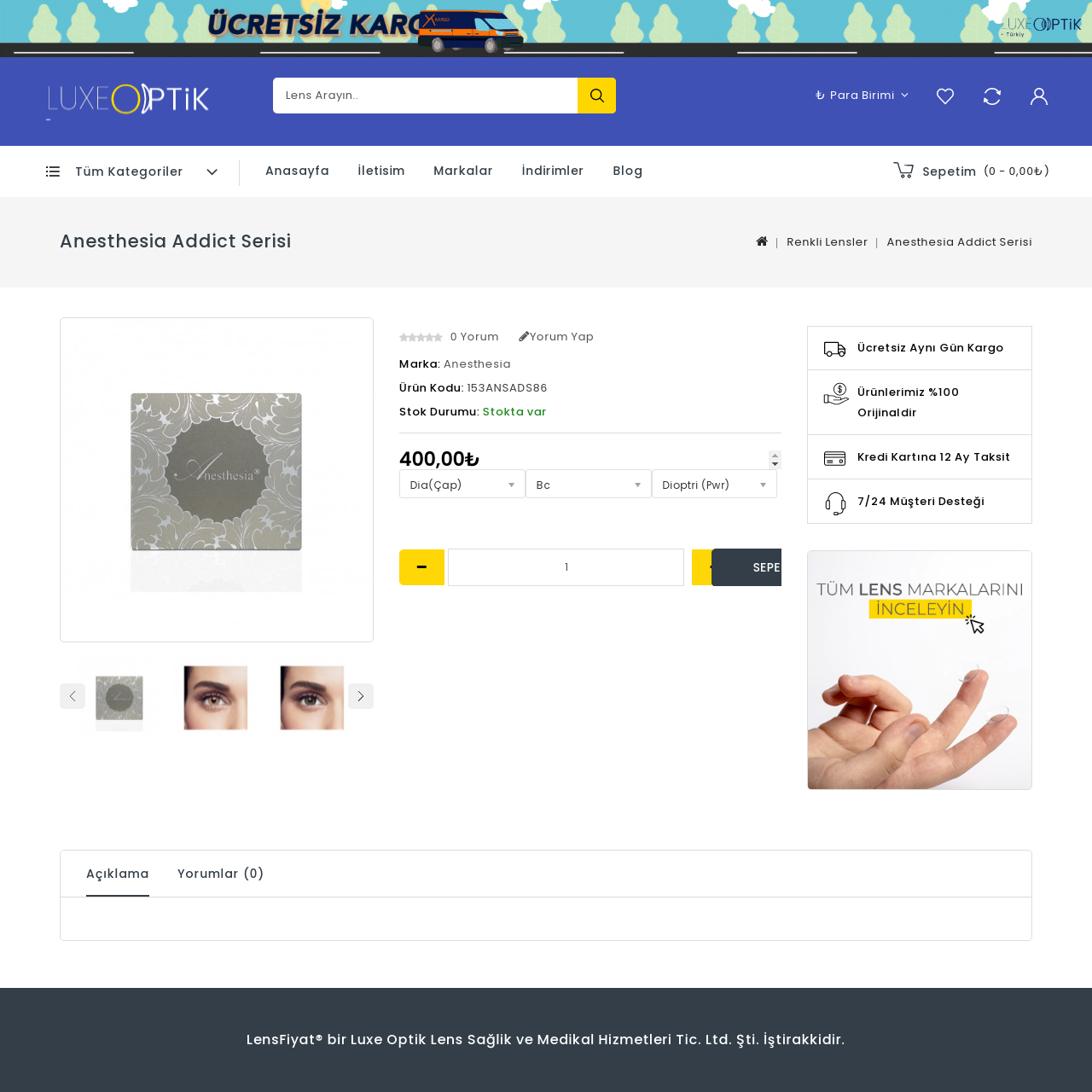Image resolution: width=1092 pixels, height=1092 pixels.
Task: Open the İndirimler menu item
Action: (553, 171)
